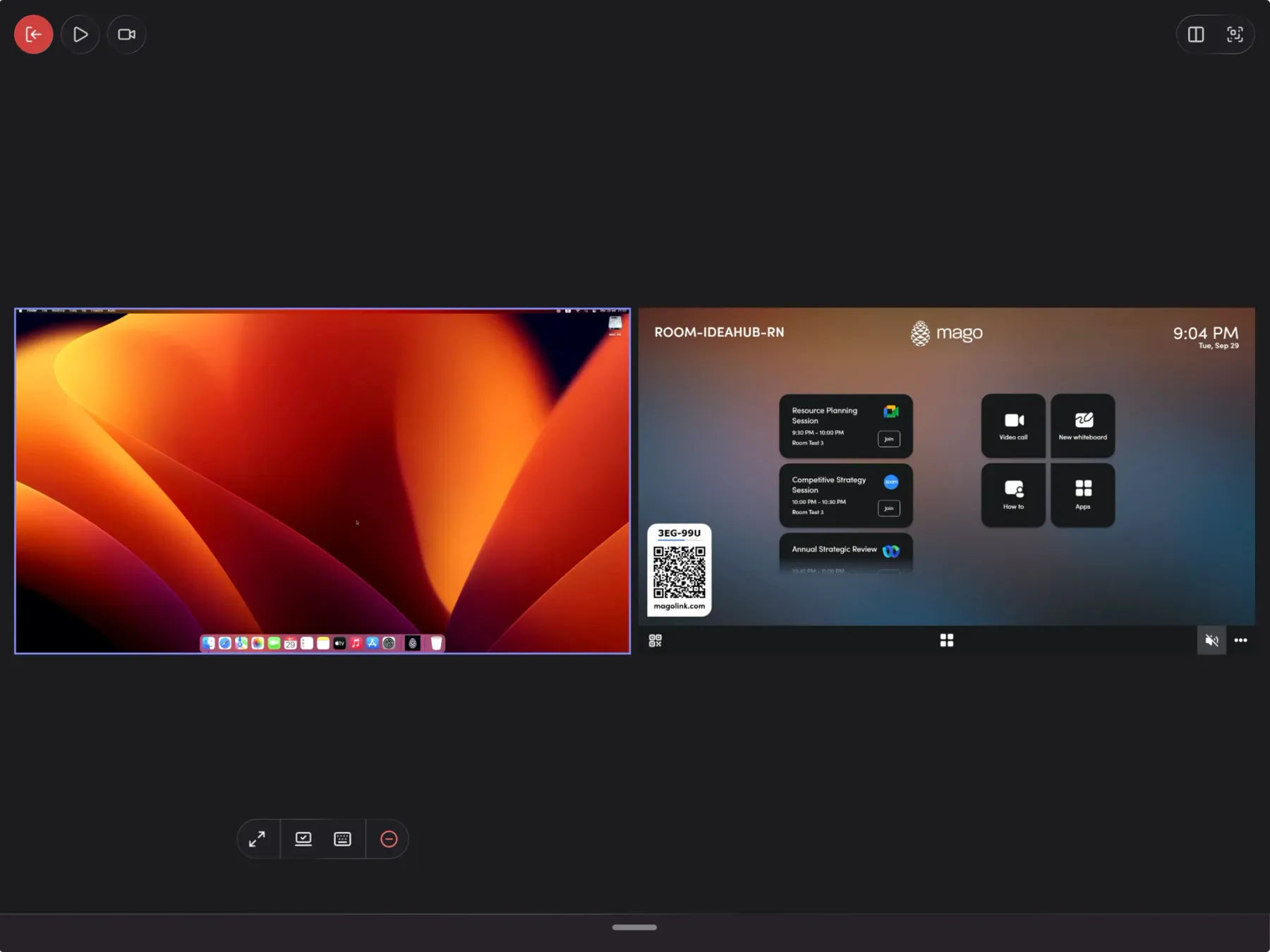Click the play button in the top bar

pyautogui.click(x=80, y=34)
